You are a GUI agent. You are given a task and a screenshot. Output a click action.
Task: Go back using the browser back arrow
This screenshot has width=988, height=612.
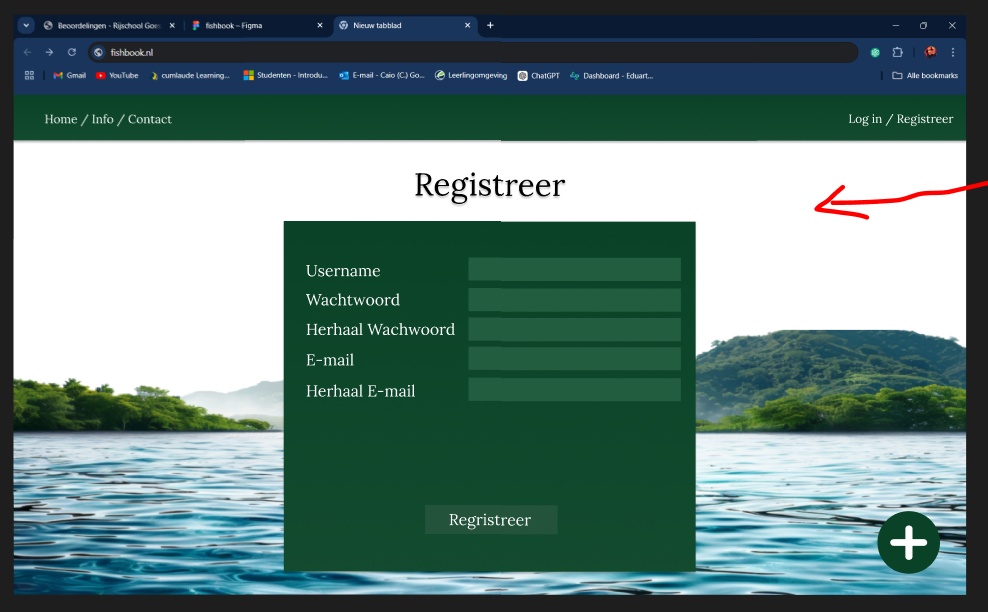27,52
